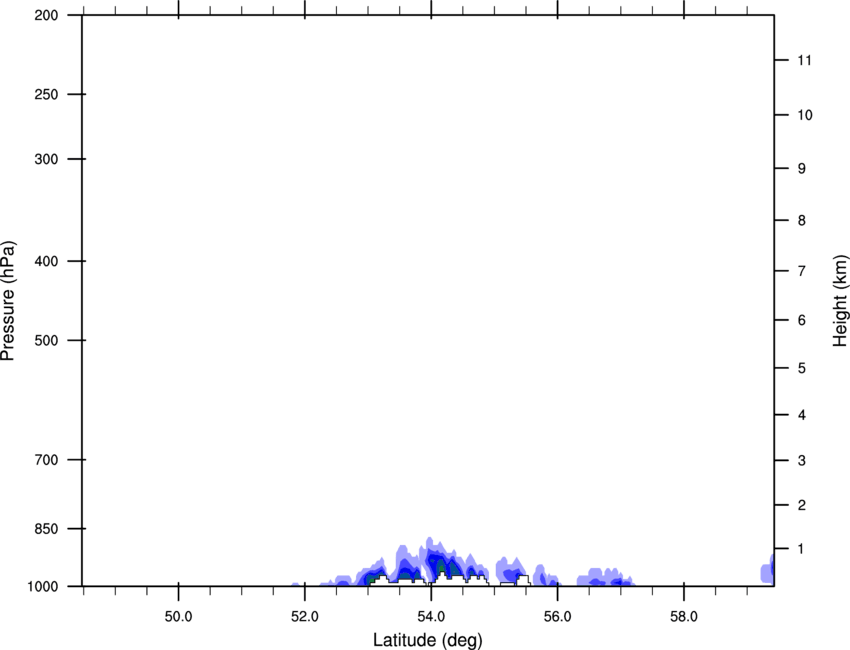
Task: Click the 850 pressure tick label
Action: [x=46, y=529]
